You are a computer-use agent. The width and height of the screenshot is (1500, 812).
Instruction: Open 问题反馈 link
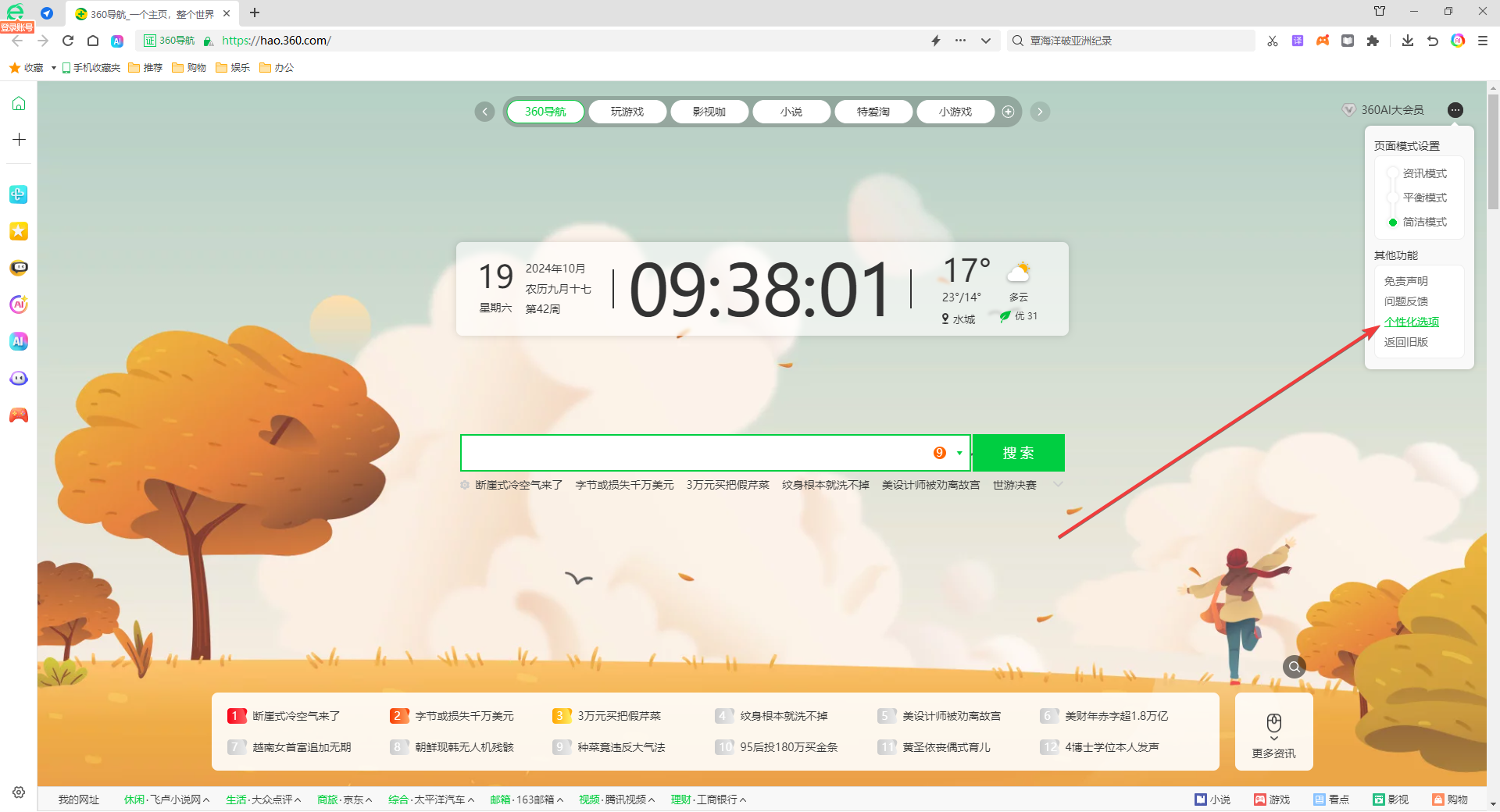1406,301
